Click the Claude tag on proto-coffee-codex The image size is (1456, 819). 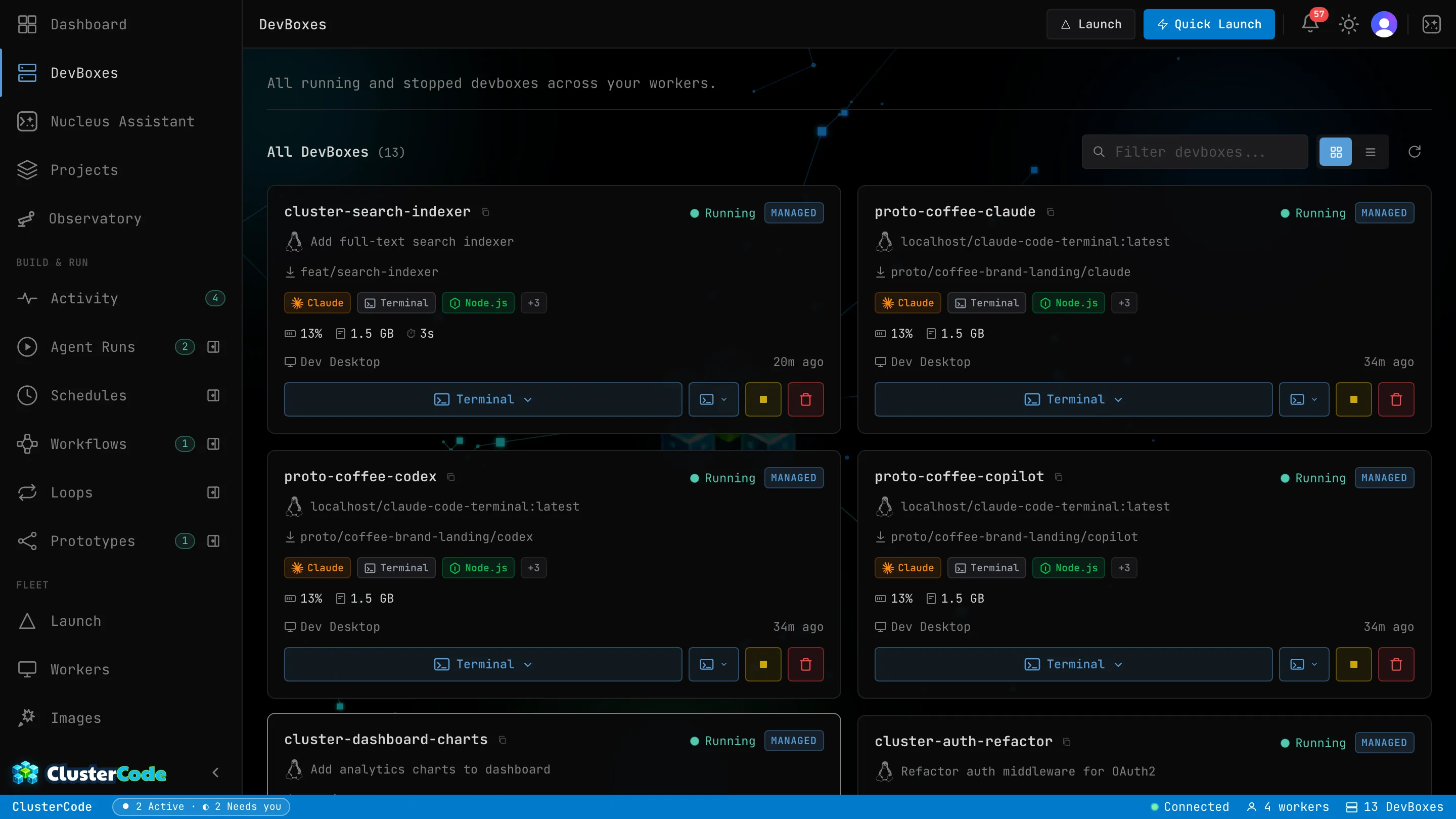[x=317, y=568]
